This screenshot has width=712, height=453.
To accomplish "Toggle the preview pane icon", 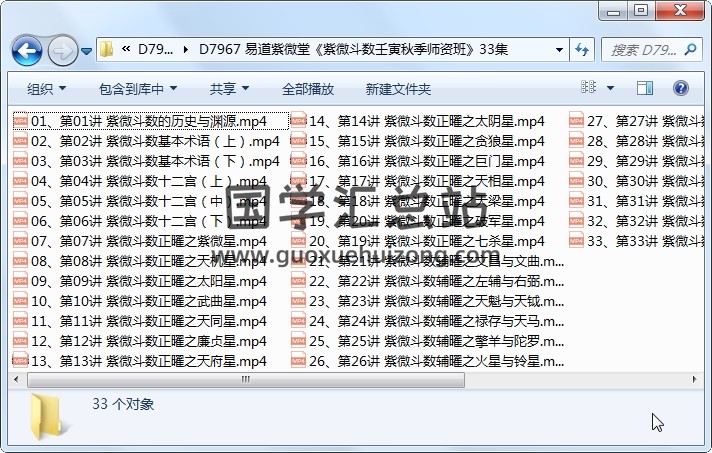I will point(645,88).
